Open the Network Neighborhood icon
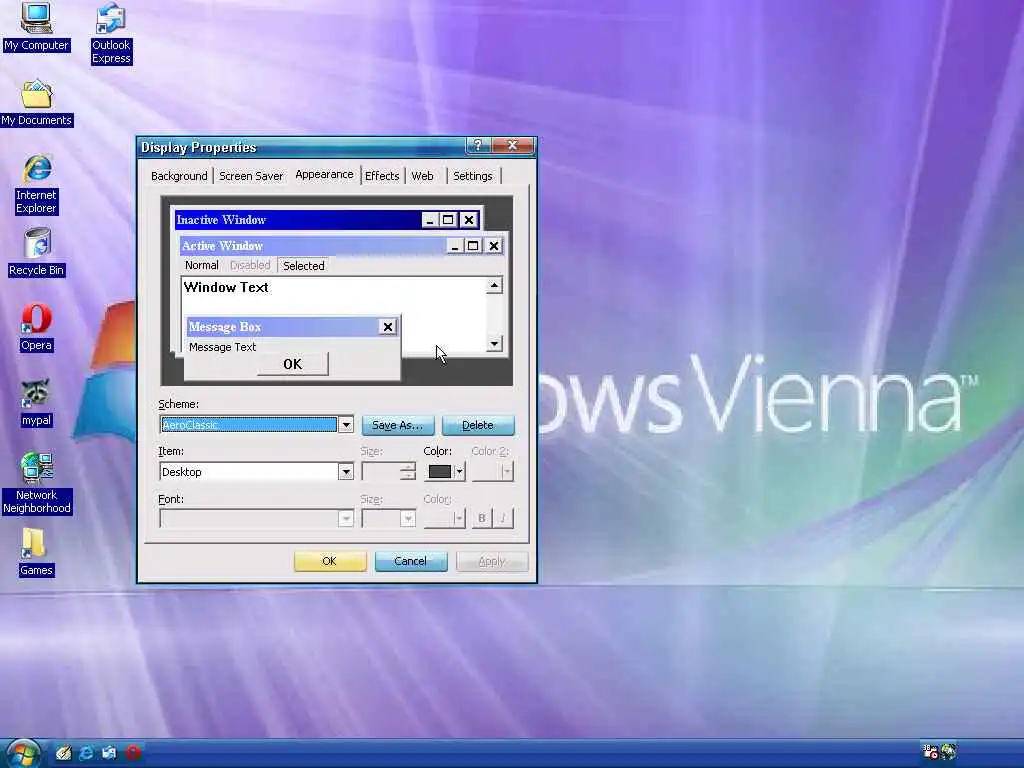Screen dimensions: 1024x768 [x=37, y=483]
